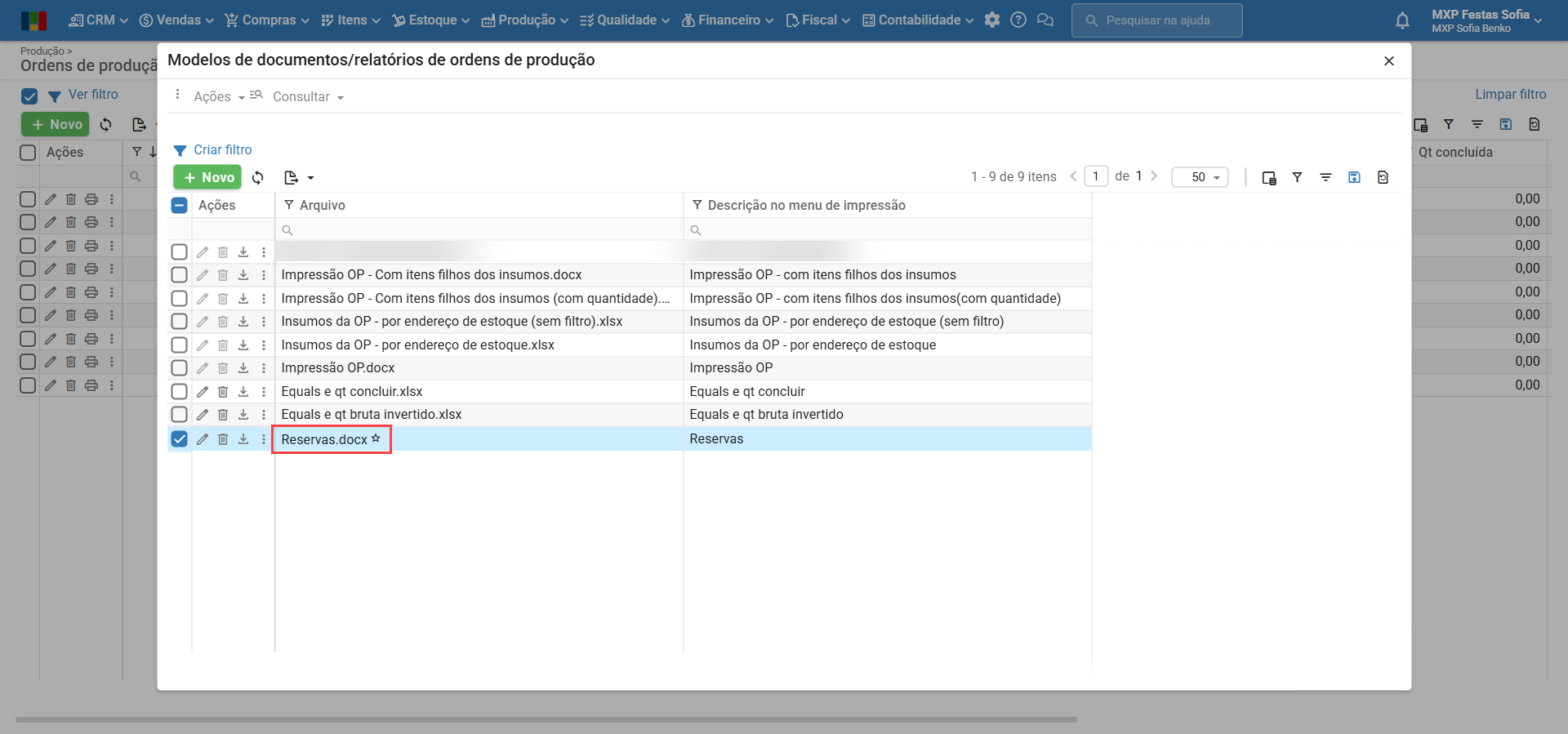Save grid layout with blue disk icon
The image size is (1568, 734).
1354,177
